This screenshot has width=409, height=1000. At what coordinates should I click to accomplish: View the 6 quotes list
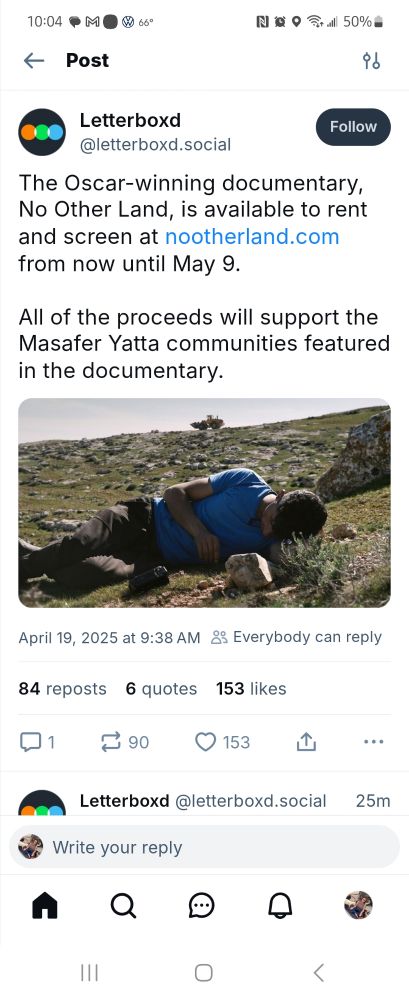(161, 689)
